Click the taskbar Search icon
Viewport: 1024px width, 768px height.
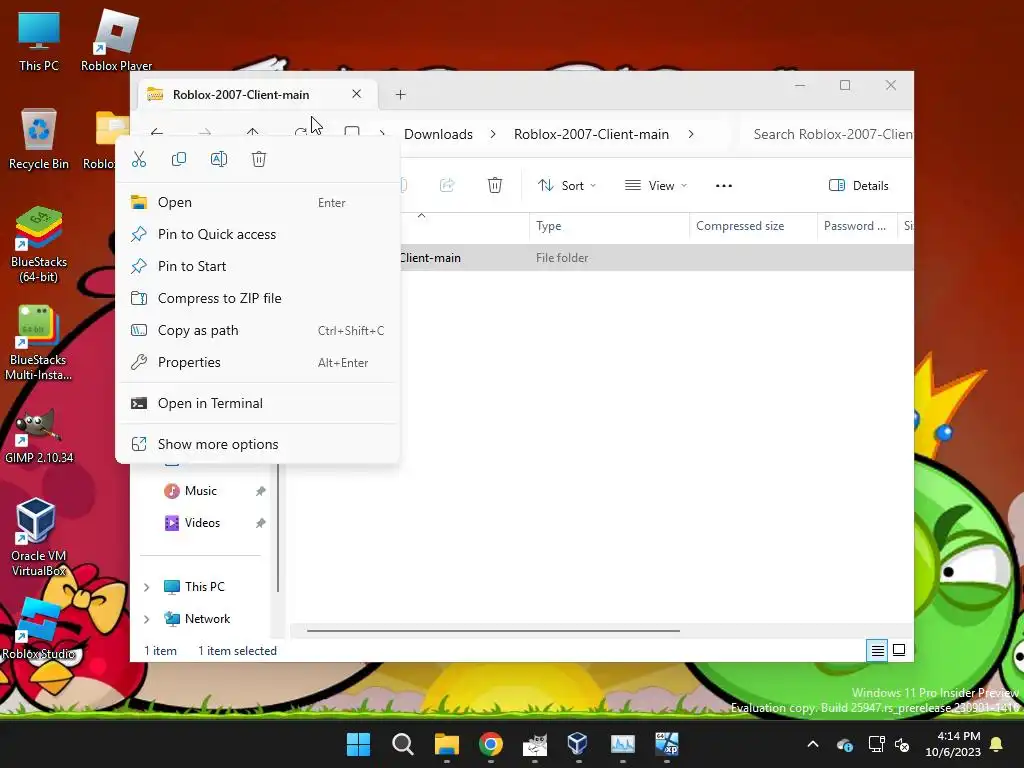point(402,744)
